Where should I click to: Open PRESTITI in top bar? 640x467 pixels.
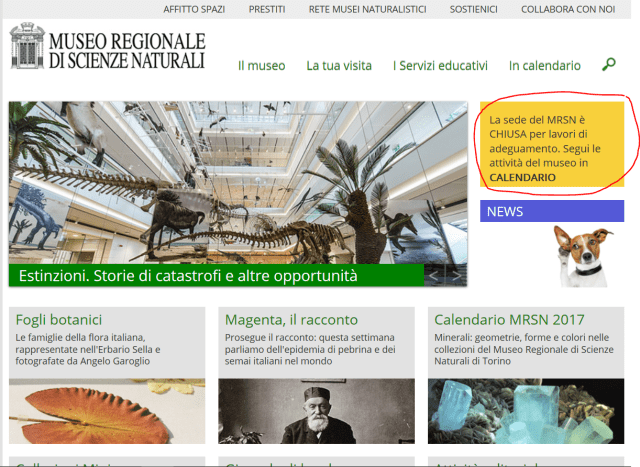tap(267, 9)
